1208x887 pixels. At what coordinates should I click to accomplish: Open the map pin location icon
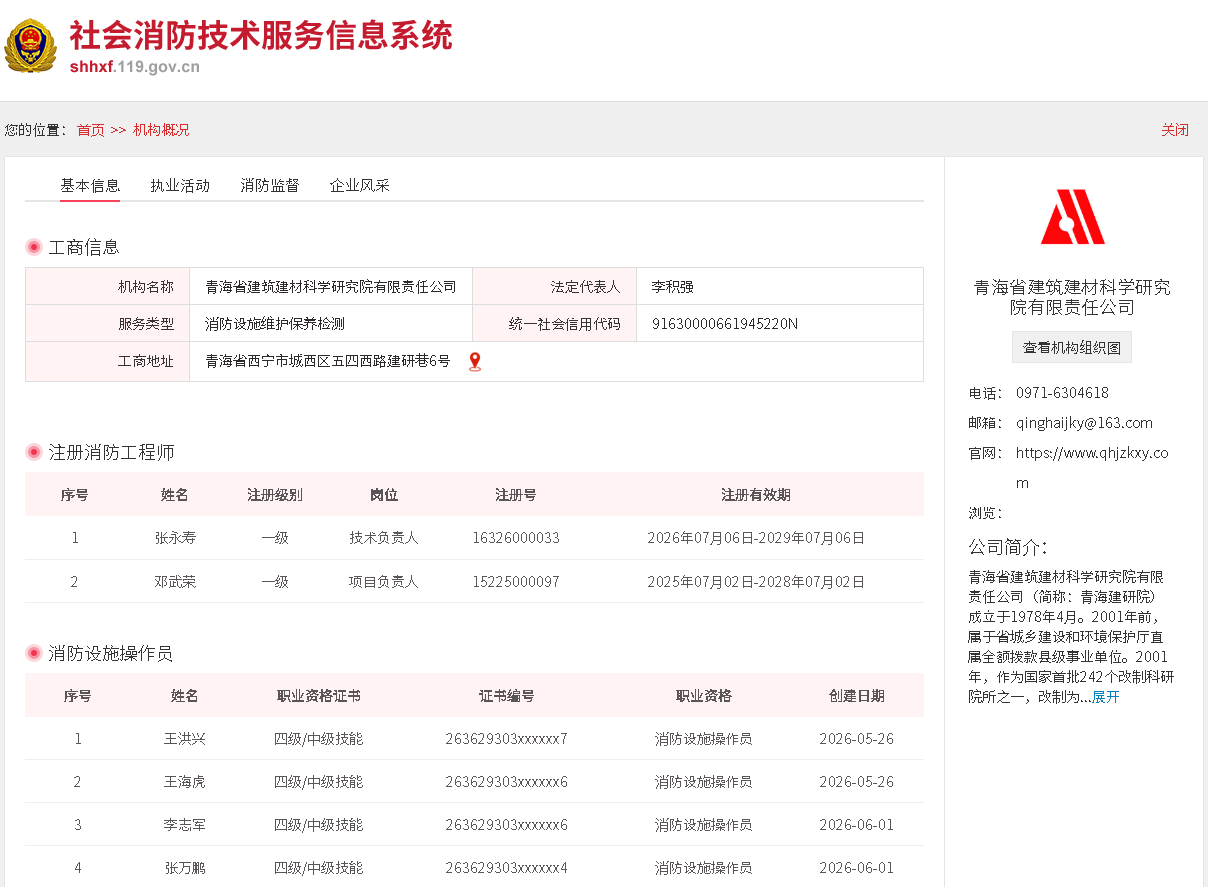(x=475, y=362)
